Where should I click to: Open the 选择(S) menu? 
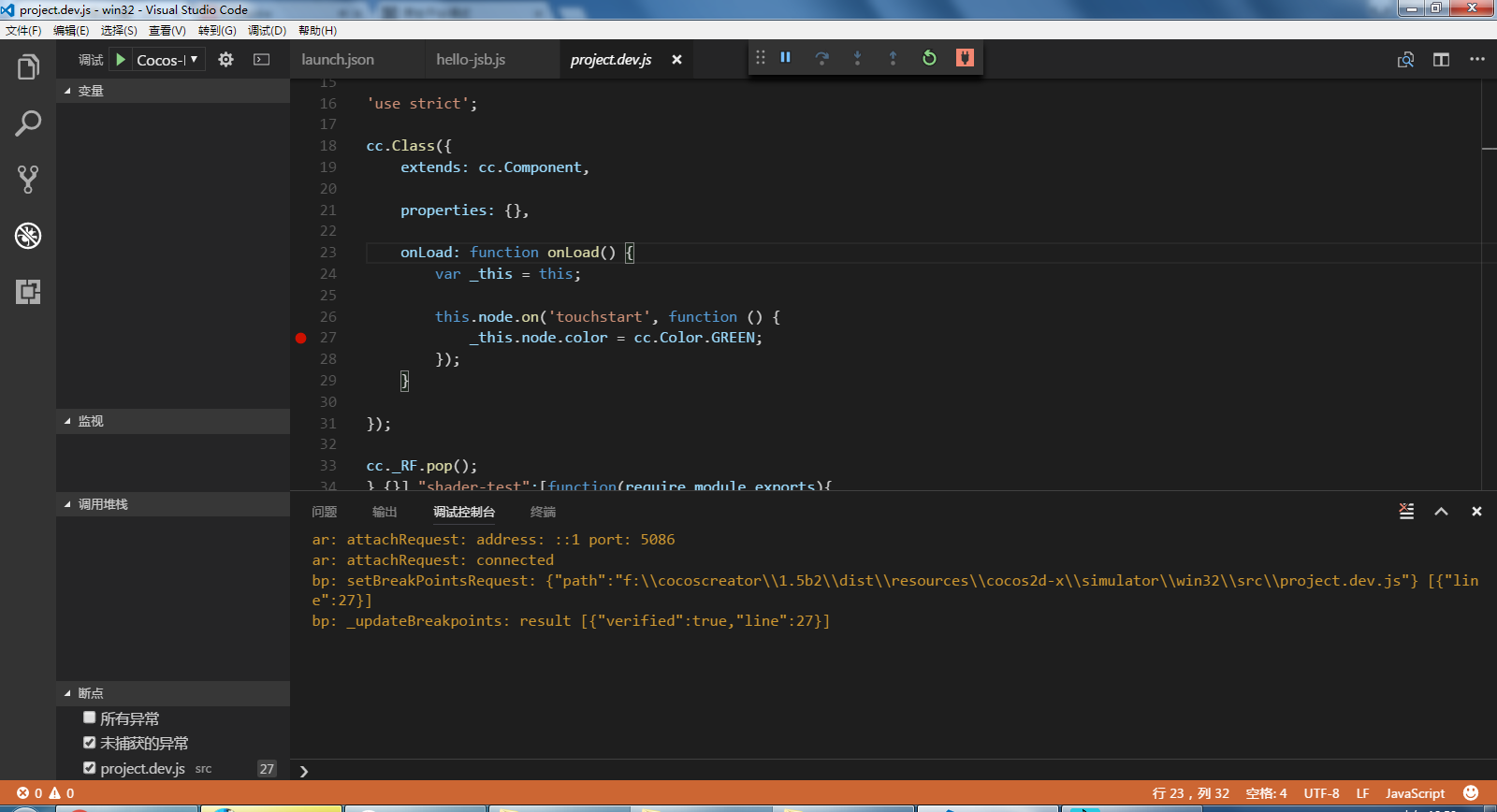(119, 31)
